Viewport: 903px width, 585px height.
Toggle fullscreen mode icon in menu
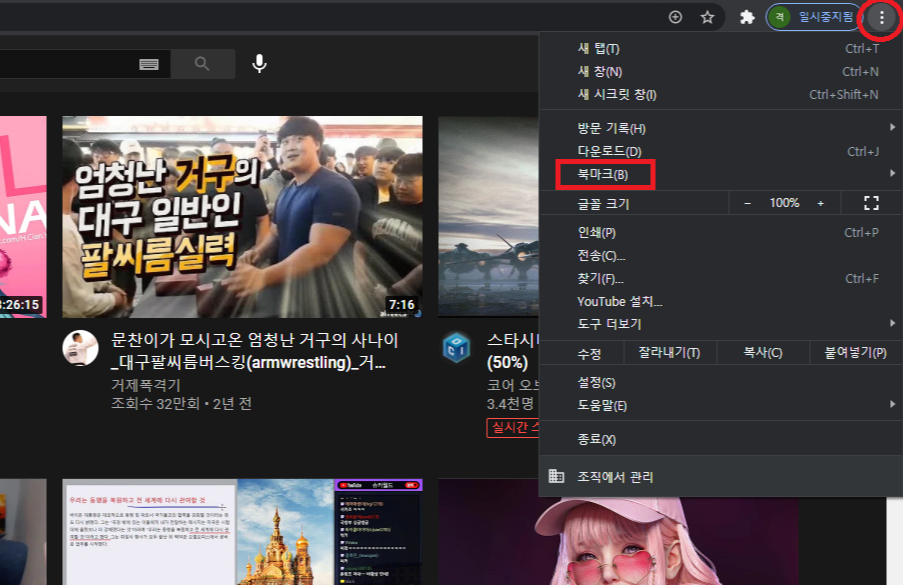[x=871, y=203]
